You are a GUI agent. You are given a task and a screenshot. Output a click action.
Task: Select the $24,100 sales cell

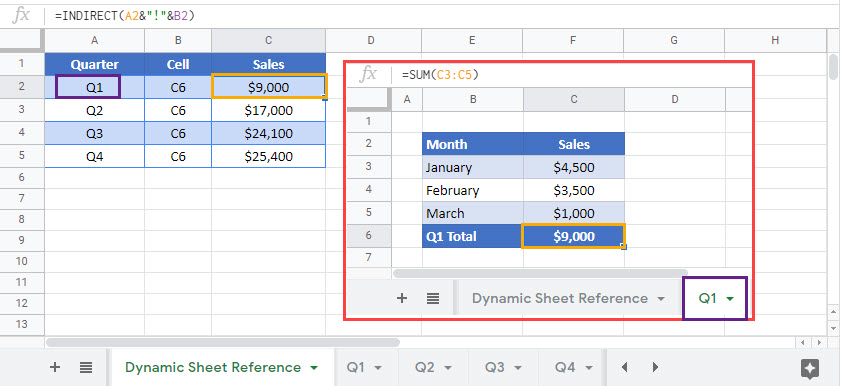point(269,134)
